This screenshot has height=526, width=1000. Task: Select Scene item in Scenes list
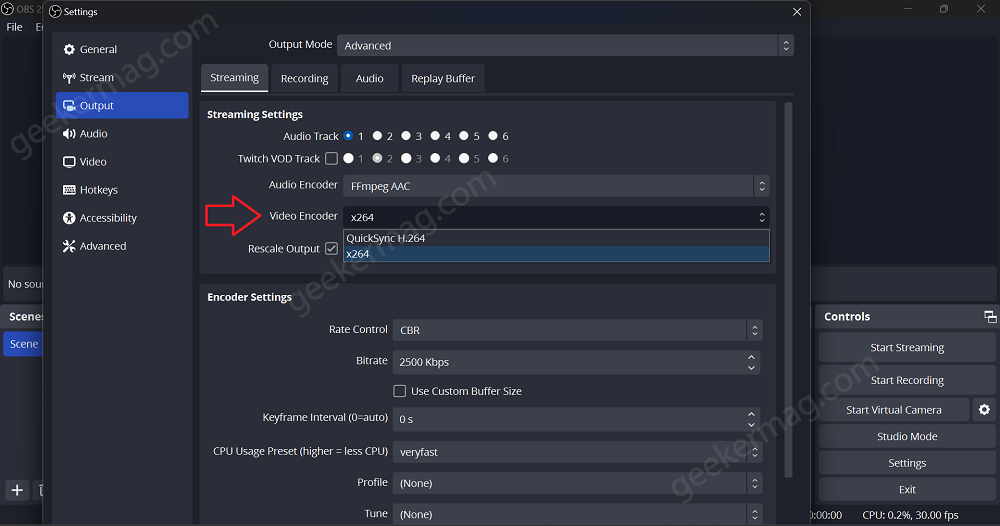[24, 344]
